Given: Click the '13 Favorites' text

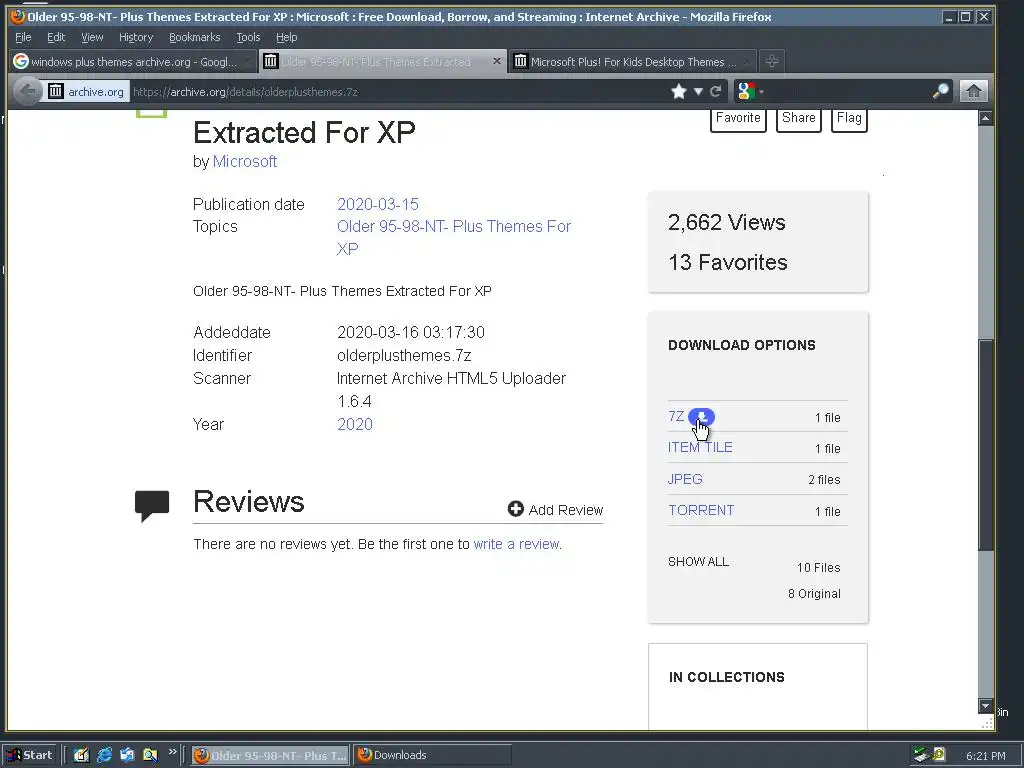Looking at the screenshot, I should pos(728,263).
